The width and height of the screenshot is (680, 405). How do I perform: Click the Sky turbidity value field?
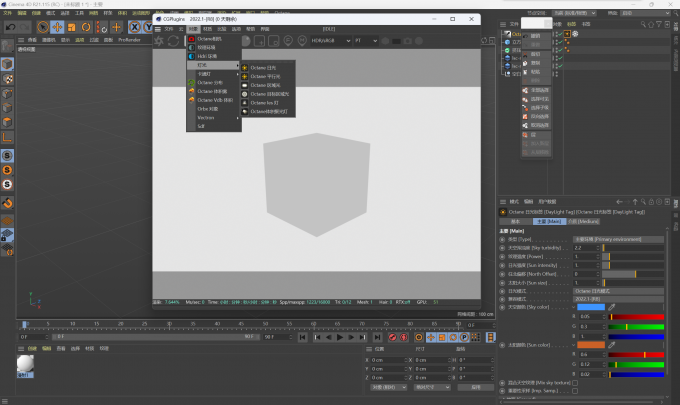586,248
